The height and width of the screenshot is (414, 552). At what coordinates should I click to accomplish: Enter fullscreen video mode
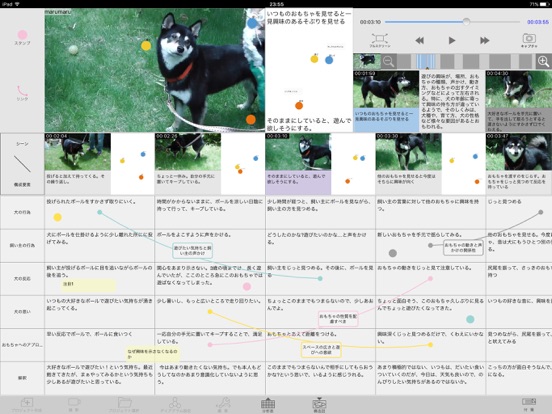pos(380,39)
